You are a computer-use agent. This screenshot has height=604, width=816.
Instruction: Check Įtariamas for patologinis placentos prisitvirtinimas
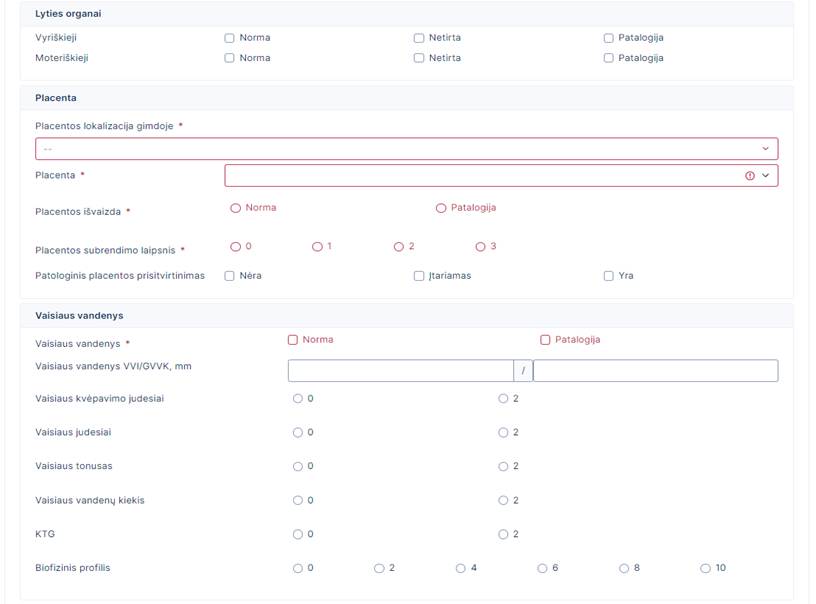click(x=419, y=276)
